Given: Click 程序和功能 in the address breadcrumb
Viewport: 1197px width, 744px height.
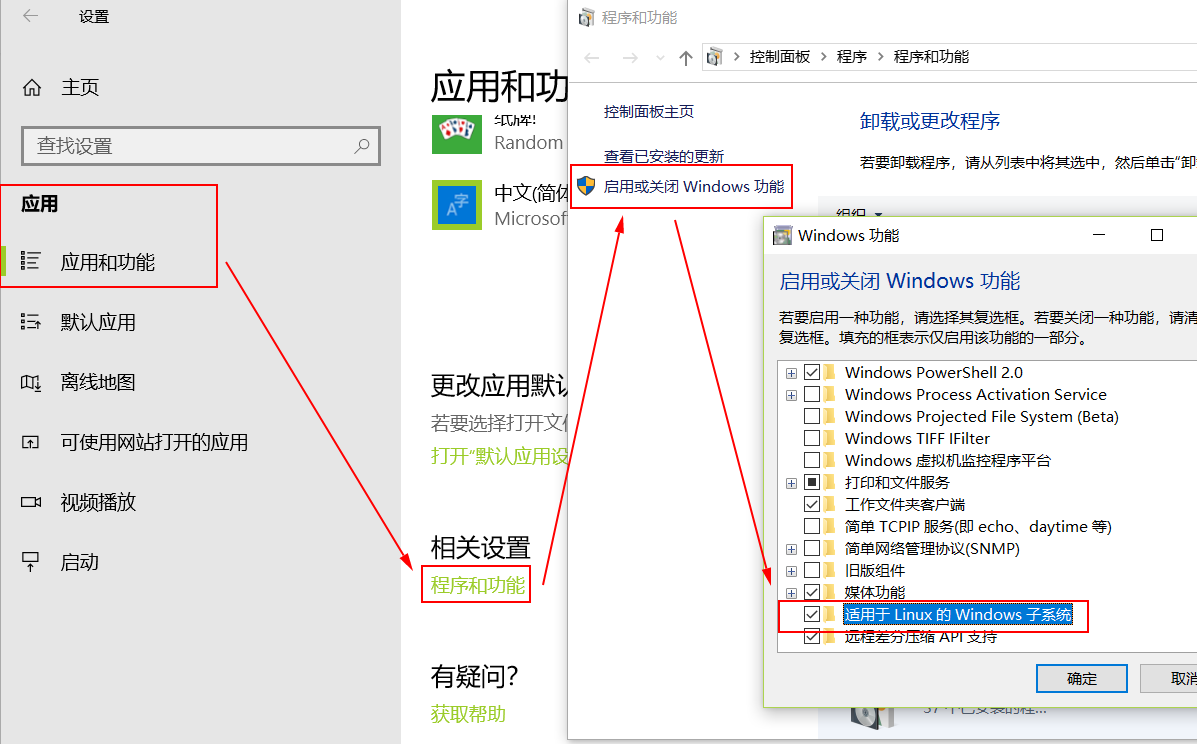Looking at the screenshot, I should tap(931, 56).
